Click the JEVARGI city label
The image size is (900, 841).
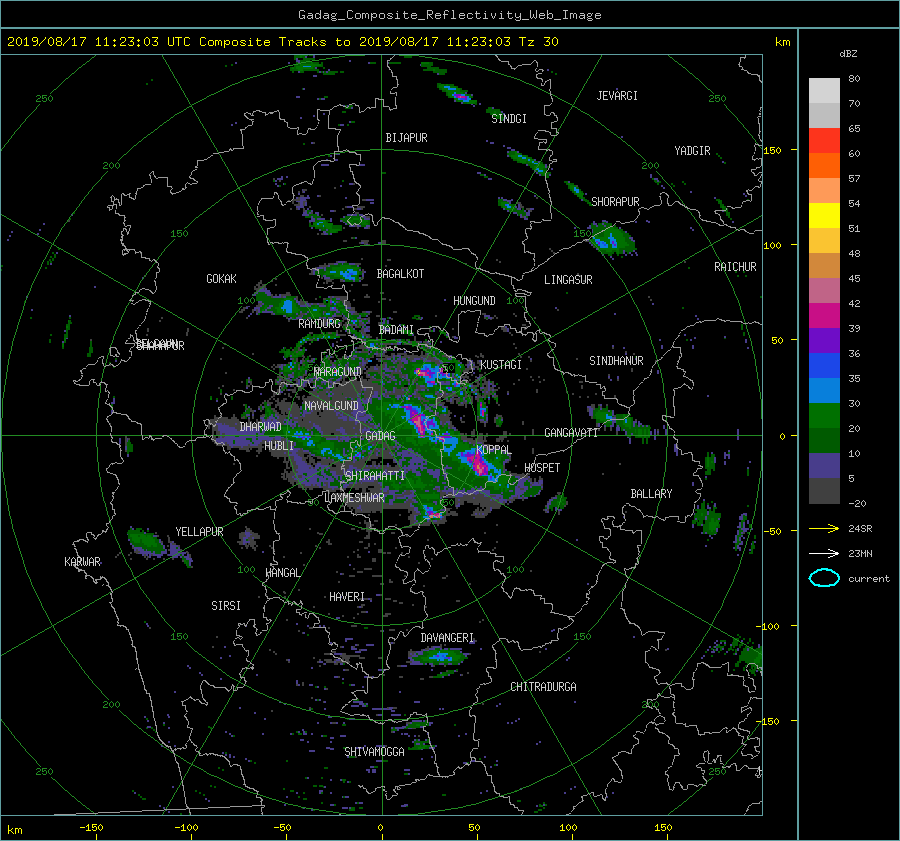(x=617, y=96)
